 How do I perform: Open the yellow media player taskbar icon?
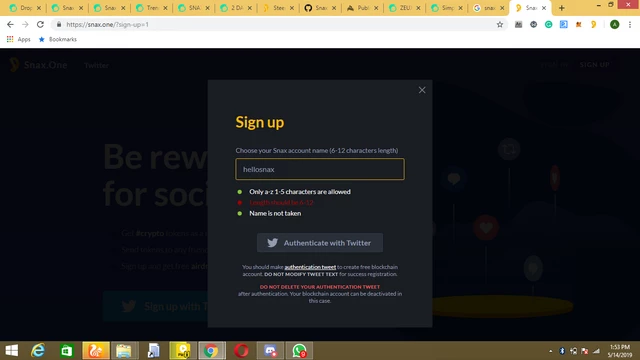coord(182,351)
